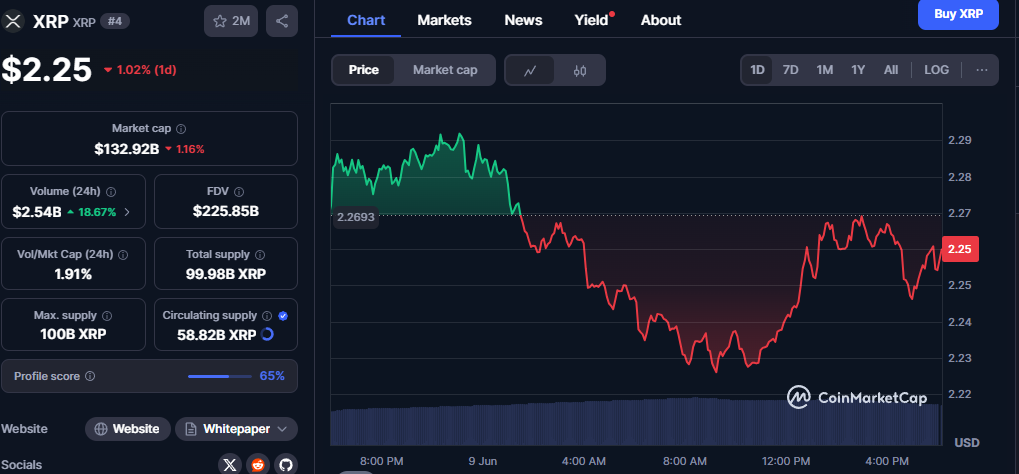The height and width of the screenshot is (474, 1019).
Task: Set chart range to 1M
Action: (x=825, y=70)
